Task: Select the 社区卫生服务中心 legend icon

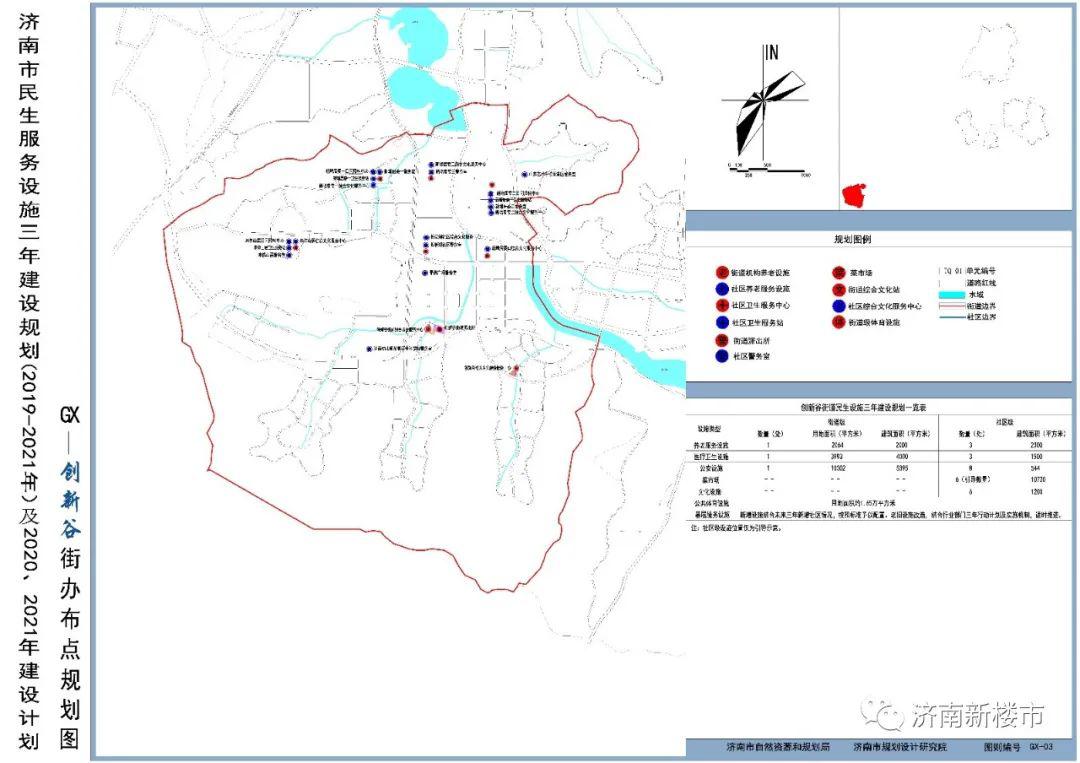Action: tap(722, 306)
